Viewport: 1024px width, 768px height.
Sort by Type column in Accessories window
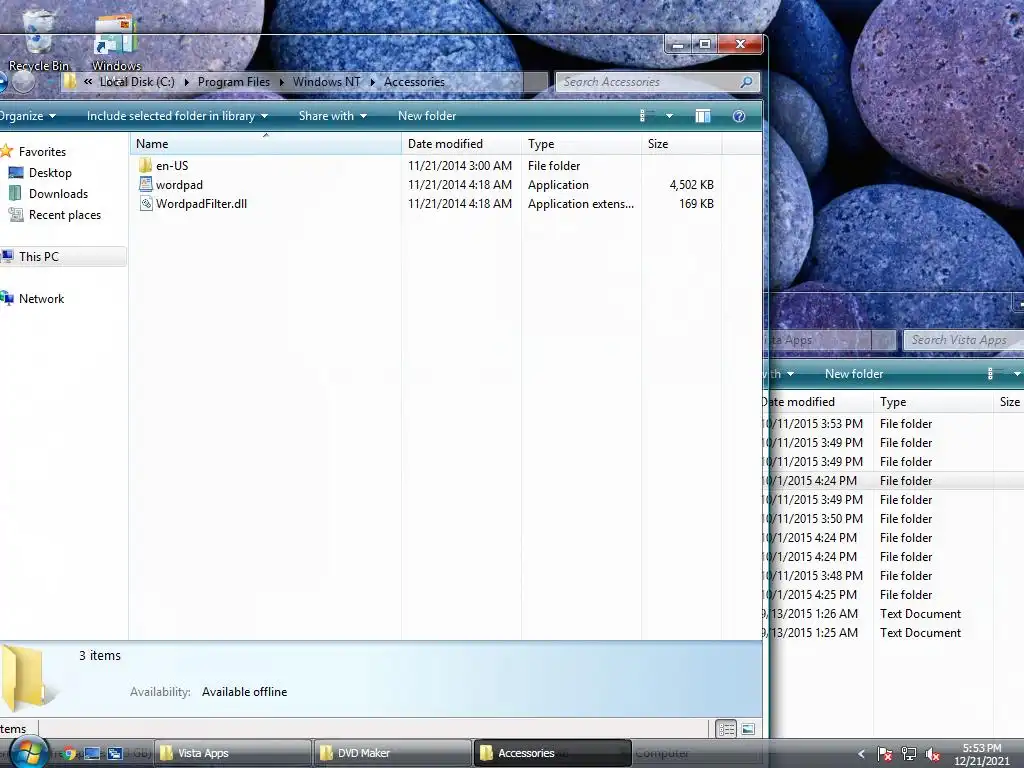click(581, 144)
